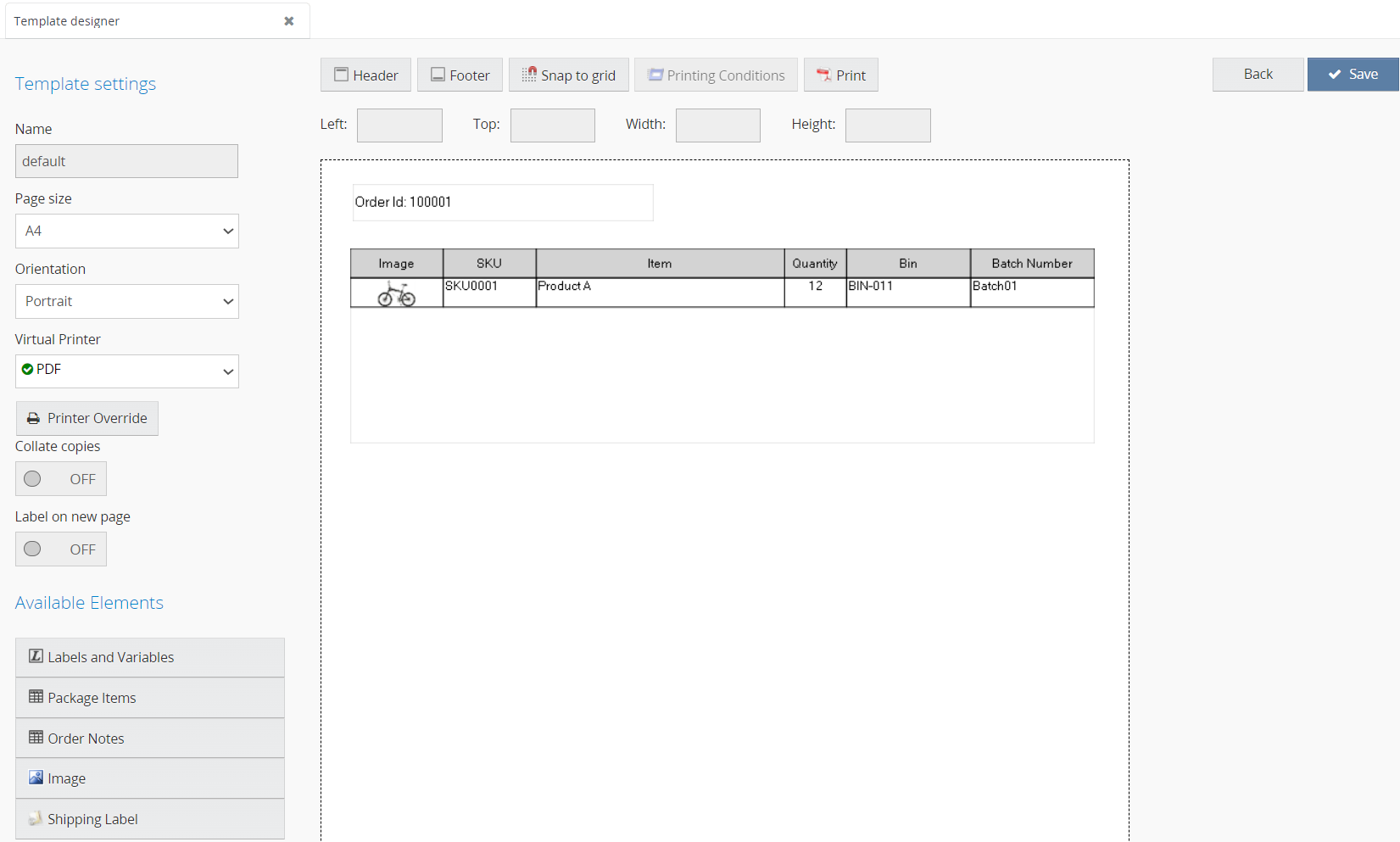The height and width of the screenshot is (842, 1400).
Task: Open the Virtual Printer dropdown
Action: [127, 371]
